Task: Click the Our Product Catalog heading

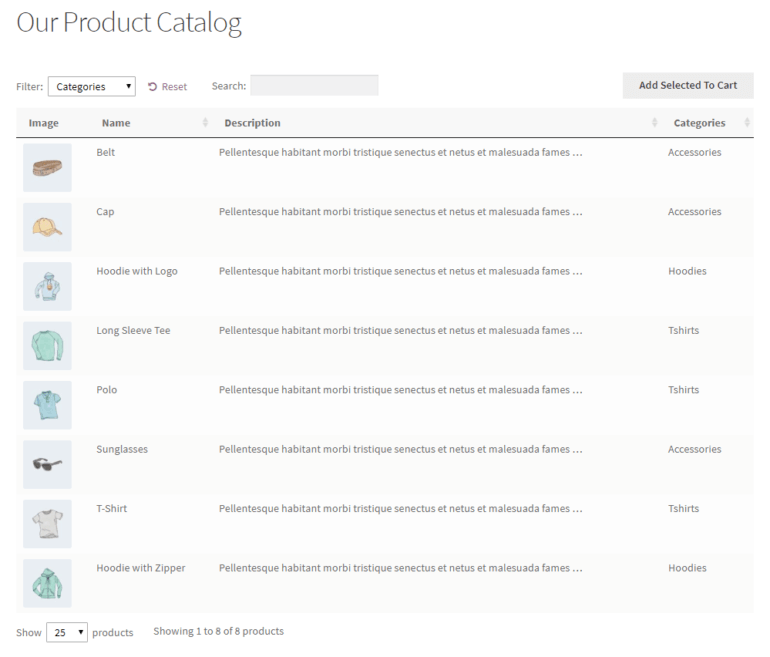Action: click(x=129, y=23)
